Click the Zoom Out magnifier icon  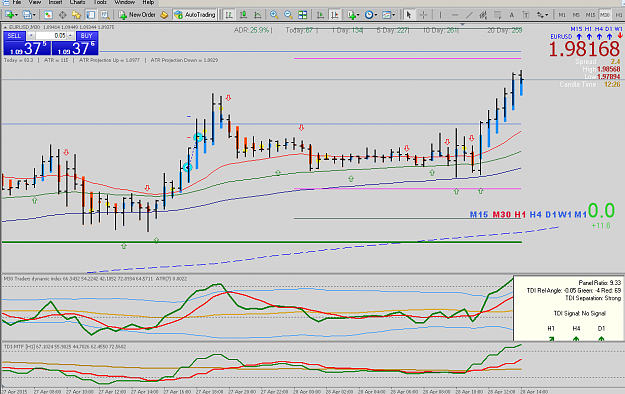tap(288, 15)
